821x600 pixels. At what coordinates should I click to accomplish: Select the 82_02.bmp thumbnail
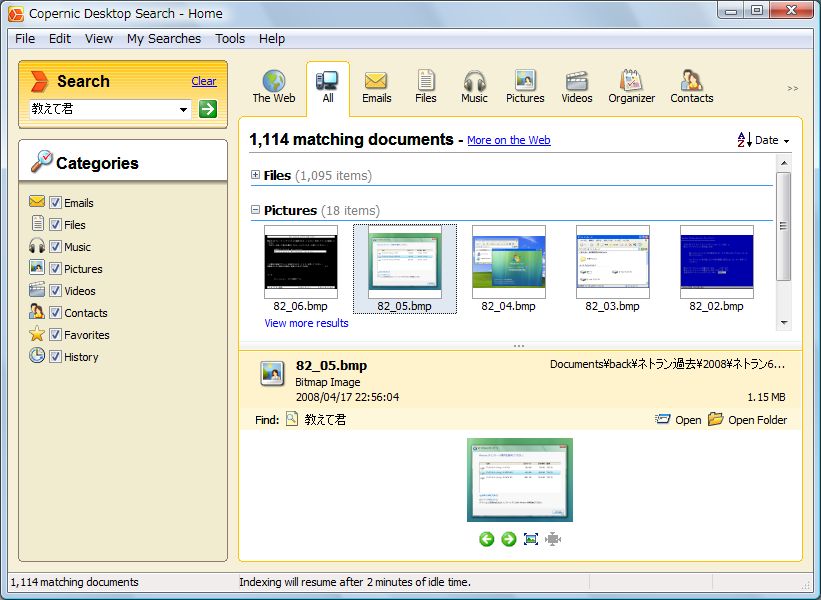point(716,269)
